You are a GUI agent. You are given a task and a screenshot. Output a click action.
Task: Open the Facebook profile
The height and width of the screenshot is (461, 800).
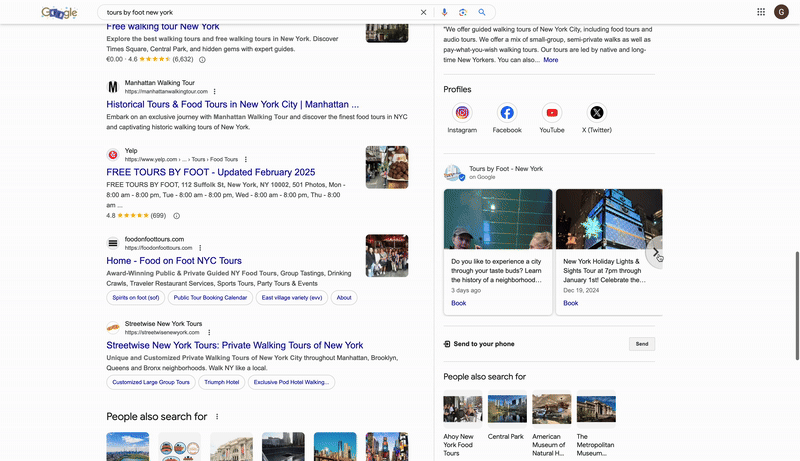507,113
